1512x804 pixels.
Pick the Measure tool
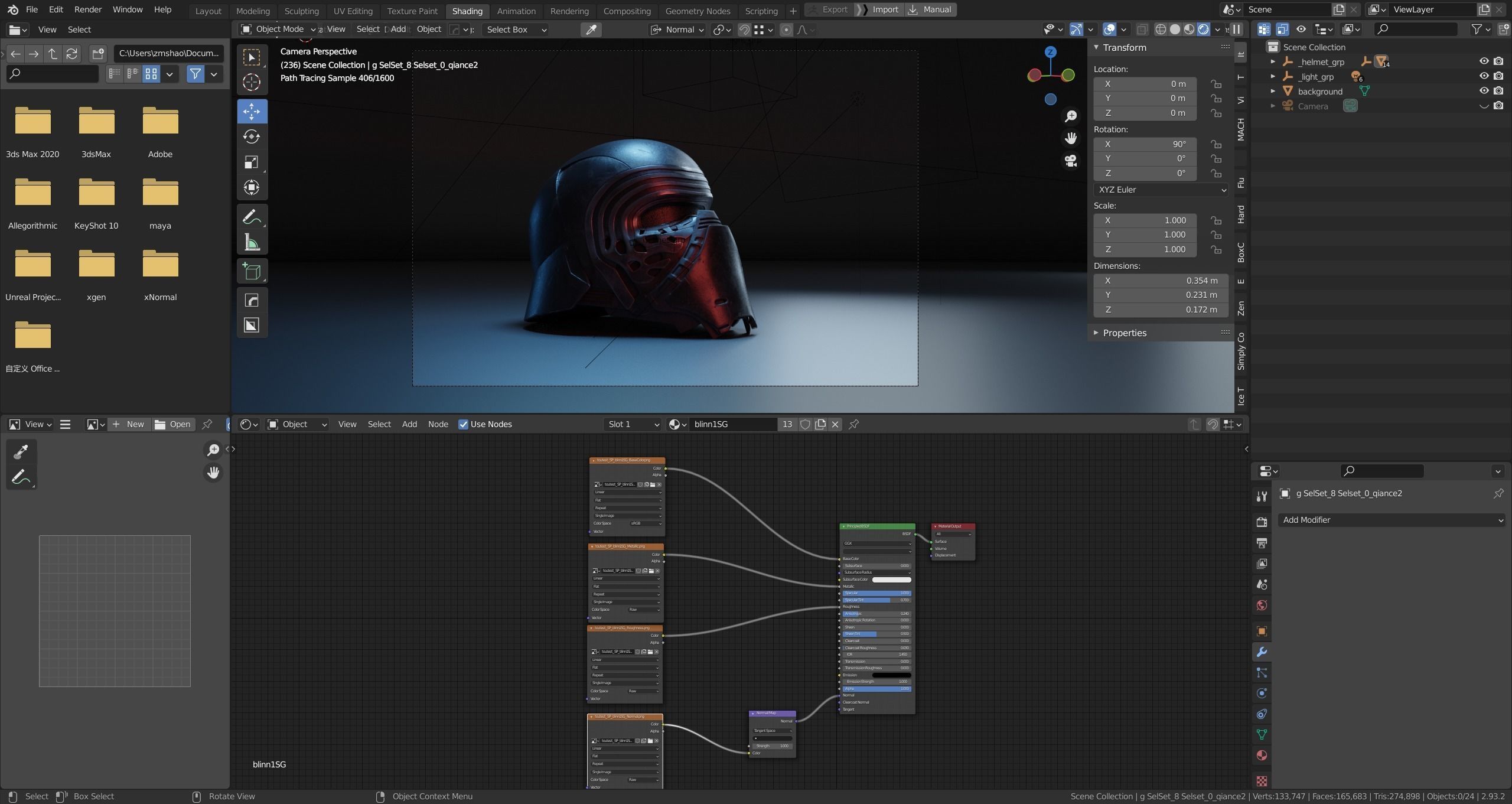(x=252, y=243)
